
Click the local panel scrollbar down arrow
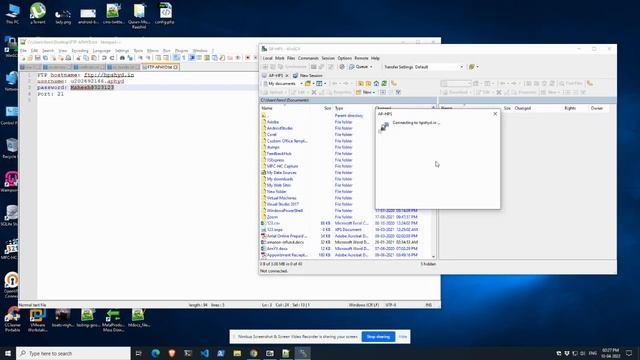tap(433, 257)
